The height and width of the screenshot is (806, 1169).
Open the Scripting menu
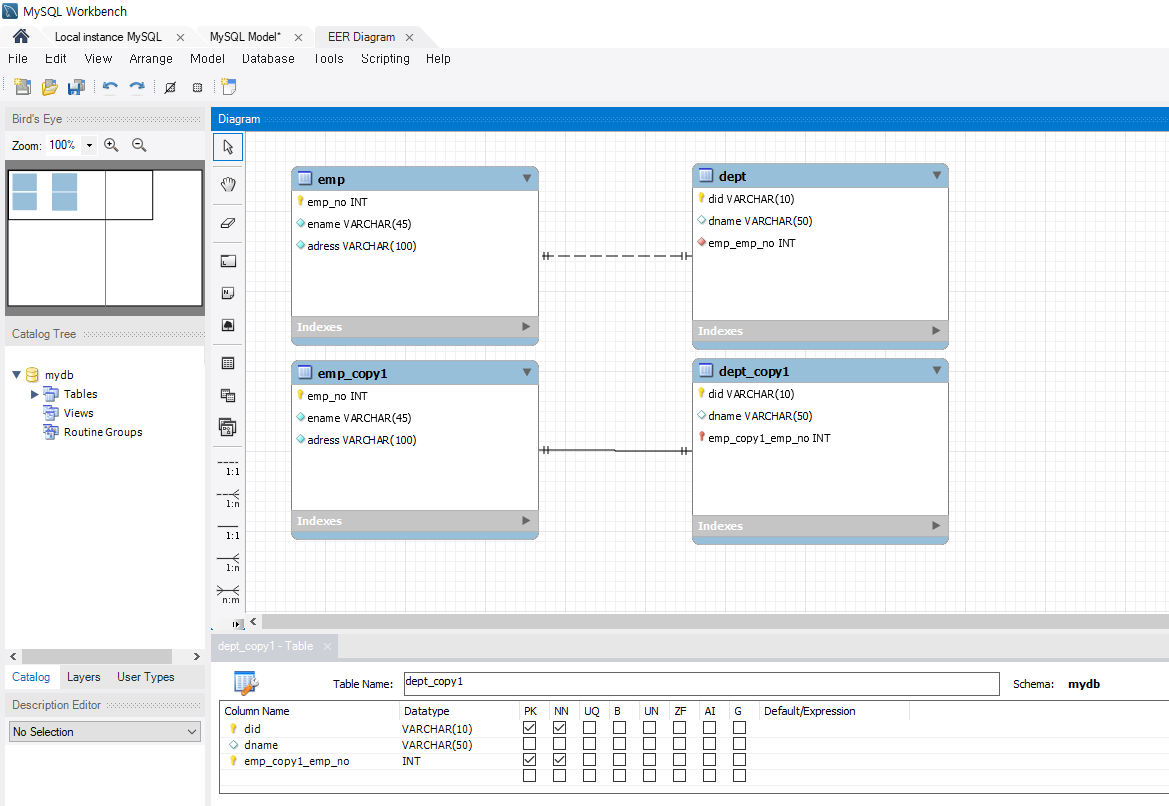click(x=385, y=58)
